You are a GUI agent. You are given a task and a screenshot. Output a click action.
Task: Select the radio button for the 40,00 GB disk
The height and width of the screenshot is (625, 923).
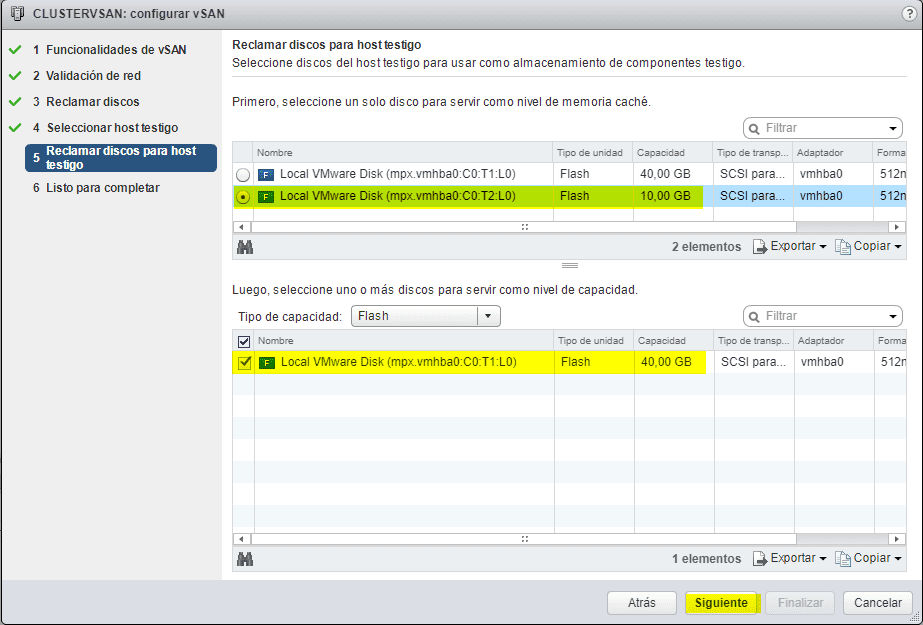[x=242, y=174]
